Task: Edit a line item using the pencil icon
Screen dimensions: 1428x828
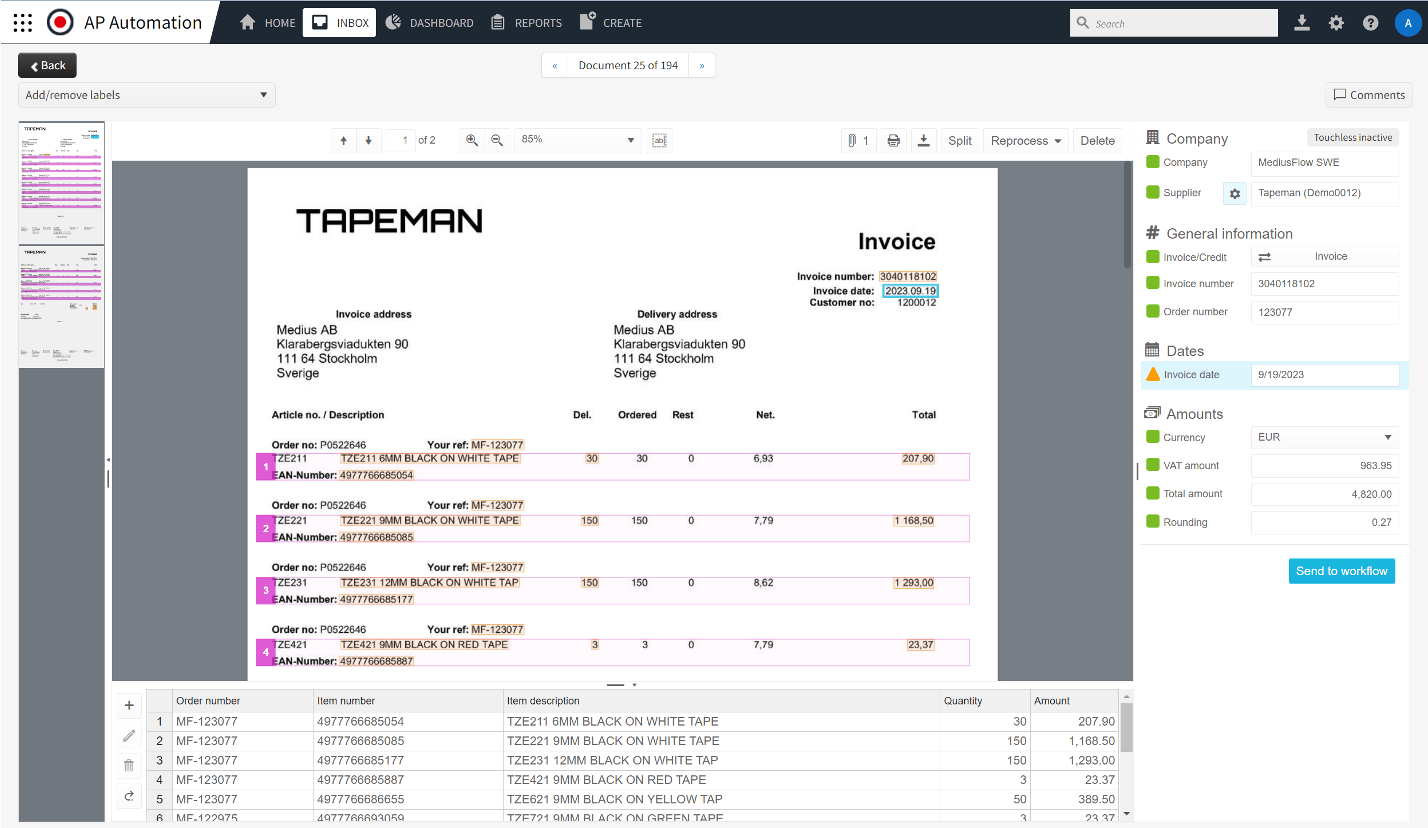Action: (128, 735)
